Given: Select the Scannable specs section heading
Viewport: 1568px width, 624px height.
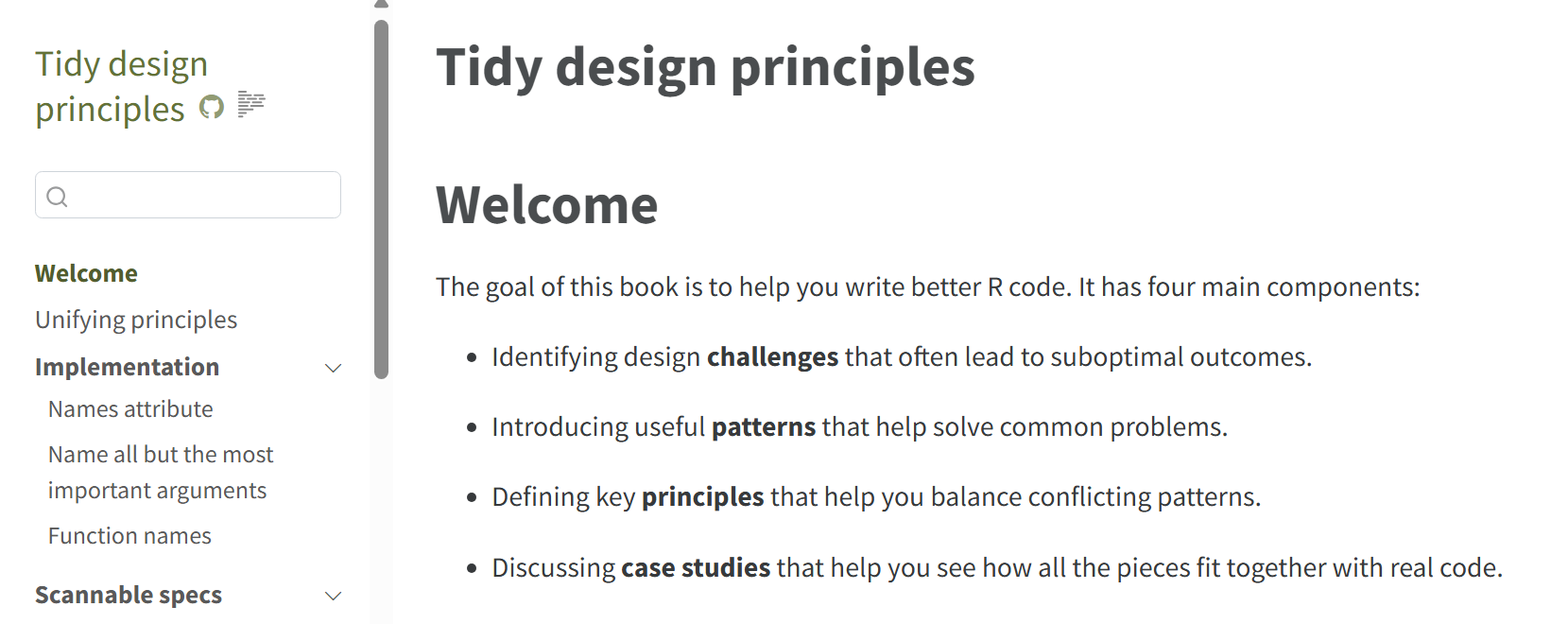Looking at the screenshot, I should [129, 595].
